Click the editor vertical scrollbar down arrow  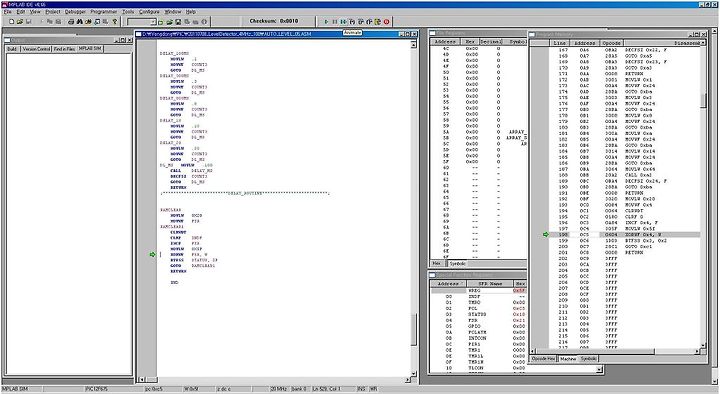coord(413,373)
